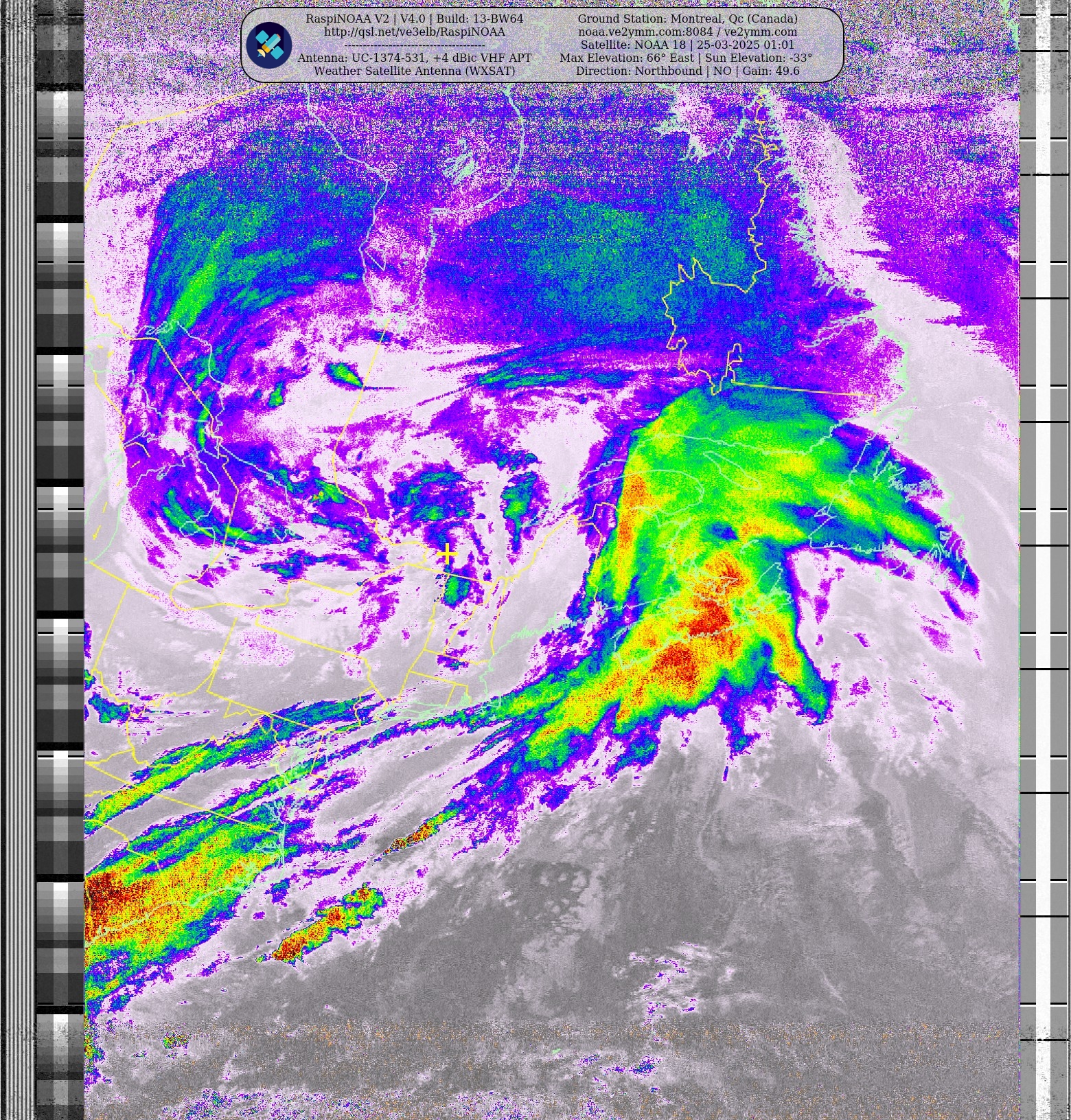Viewport: 1071px width, 1120px height.
Task: Select the 'Max Elevation: 66° East | Sun Elevation' line
Action: point(686,58)
